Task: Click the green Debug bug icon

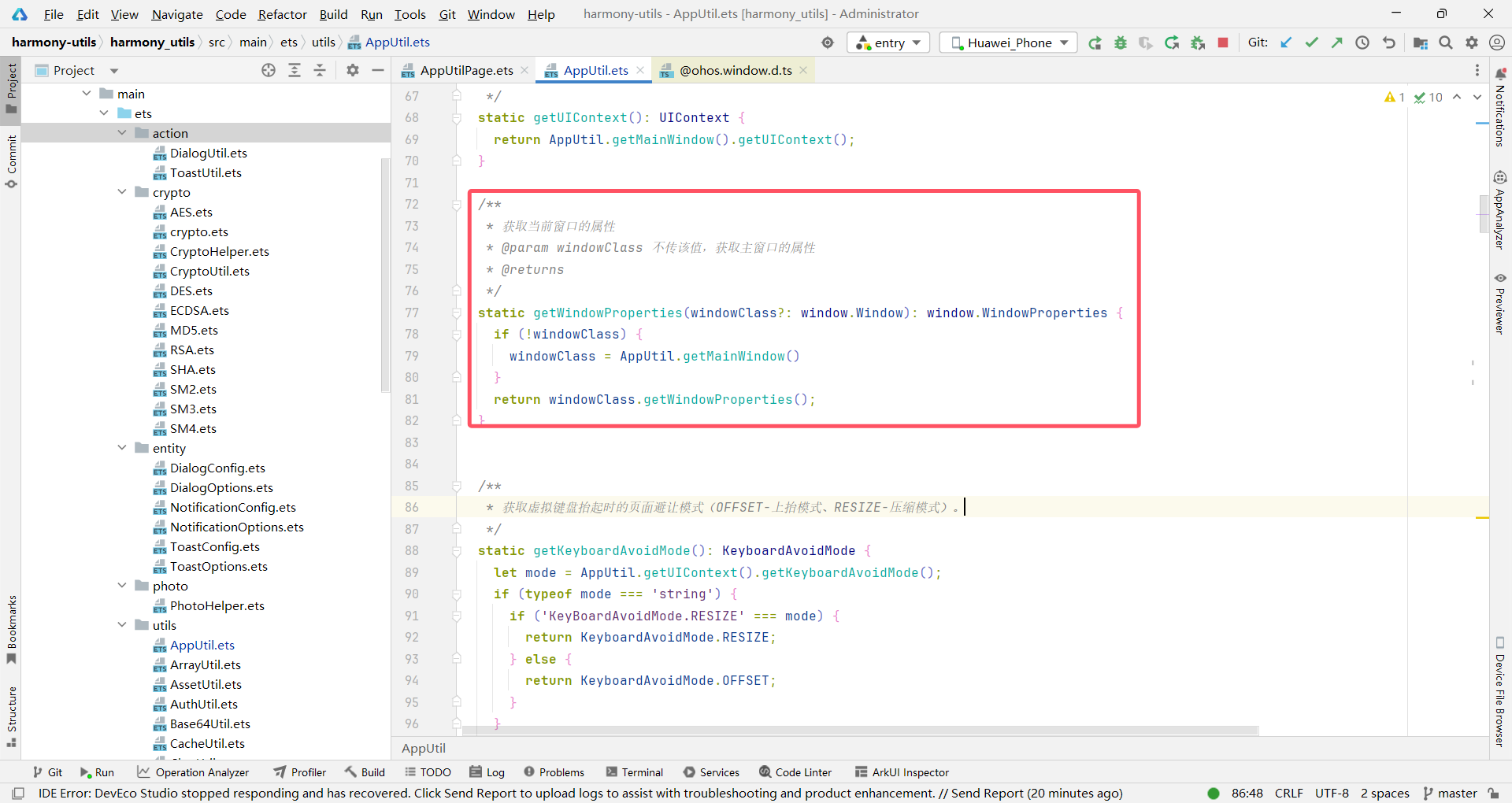Action: point(1120,43)
